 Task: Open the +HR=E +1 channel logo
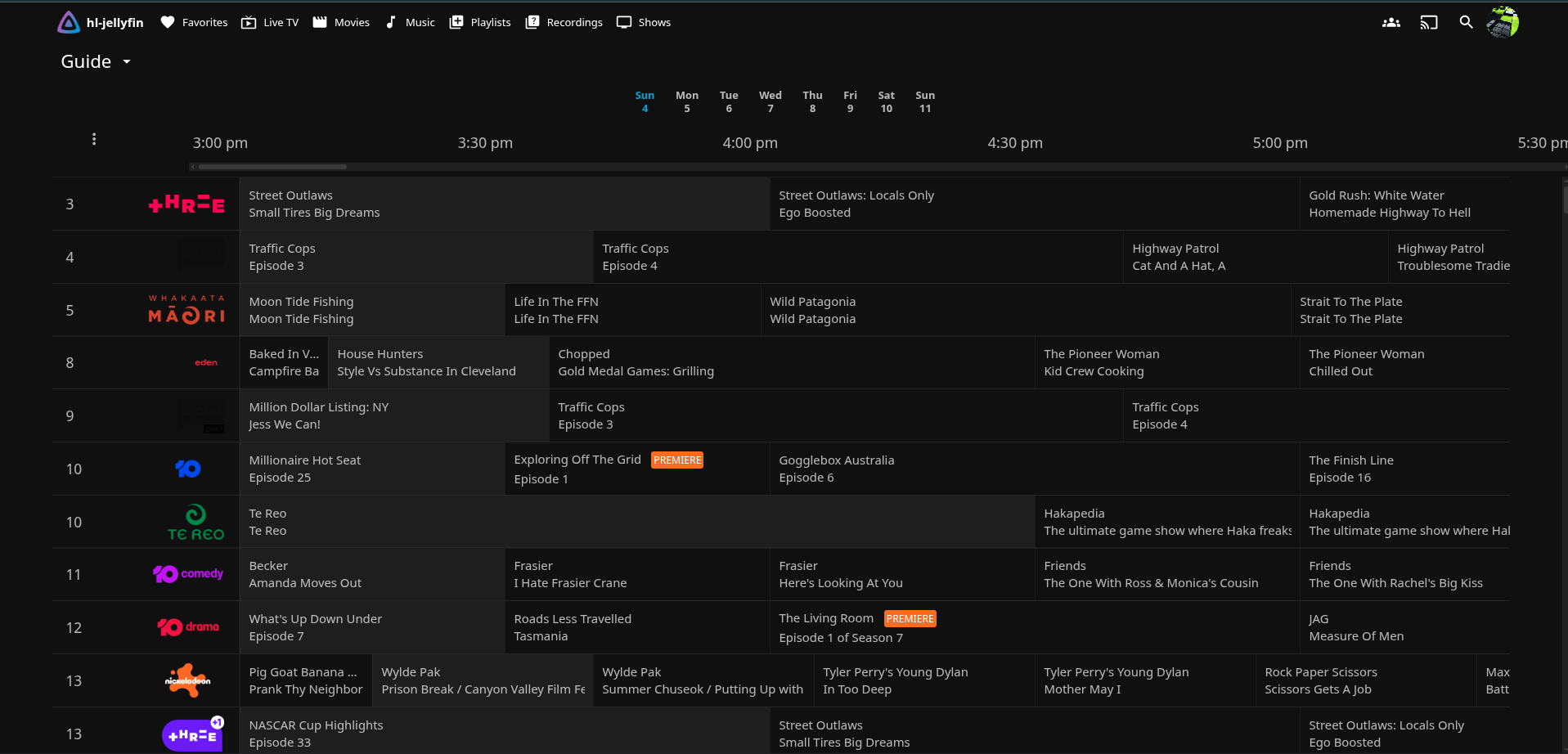coord(193,734)
